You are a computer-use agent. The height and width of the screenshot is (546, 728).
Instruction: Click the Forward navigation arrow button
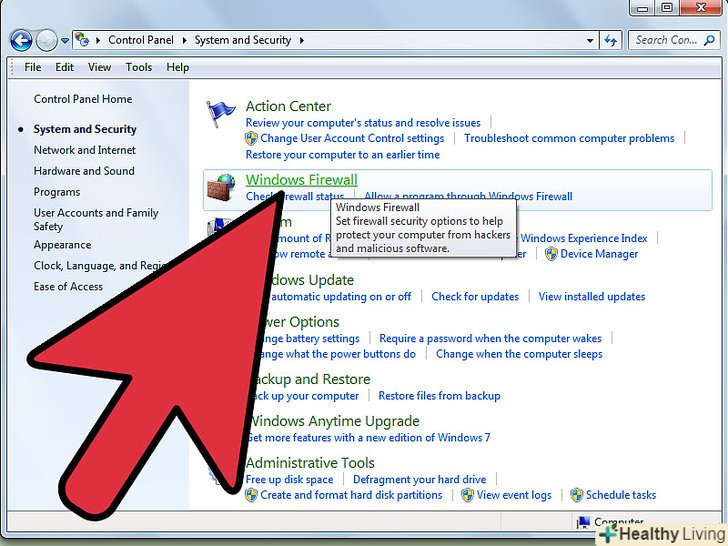click(x=46, y=40)
